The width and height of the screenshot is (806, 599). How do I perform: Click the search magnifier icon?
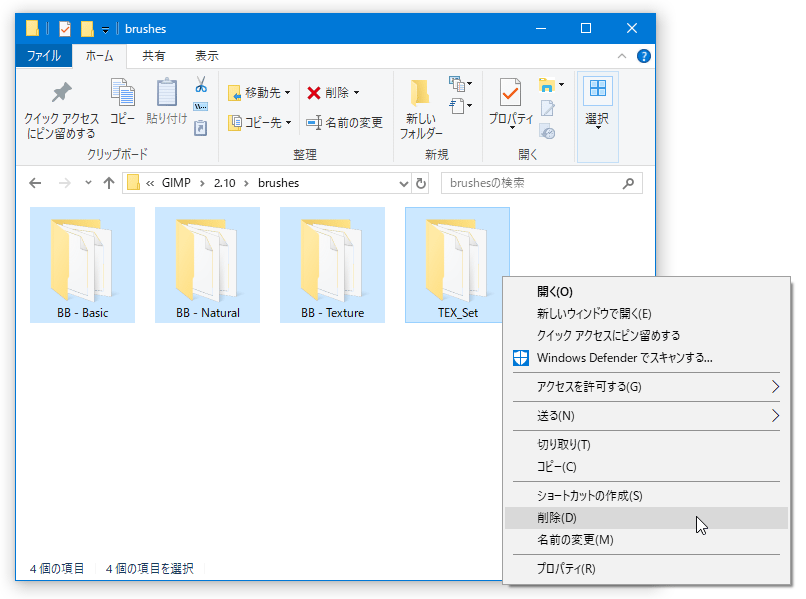click(x=628, y=183)
